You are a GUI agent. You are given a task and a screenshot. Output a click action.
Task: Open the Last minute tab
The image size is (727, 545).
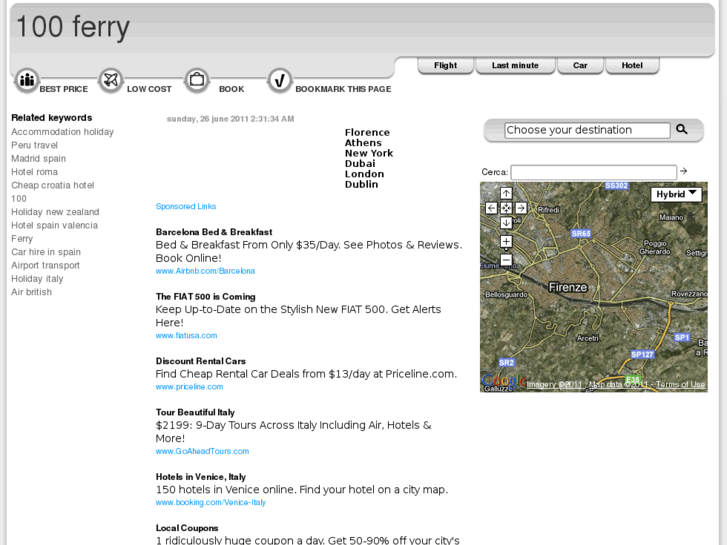tap(515, 65)
